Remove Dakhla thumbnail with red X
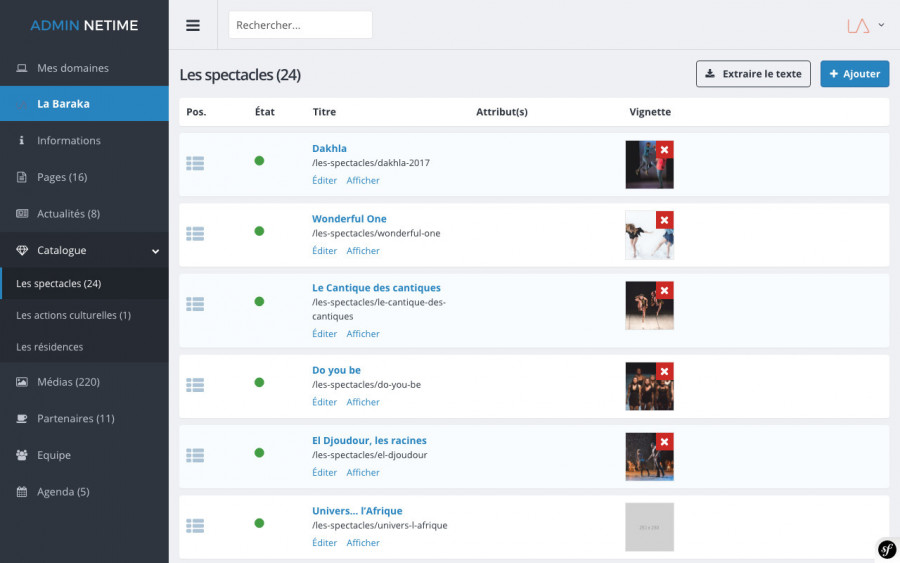Screen dimensions: 900x563 664,150
